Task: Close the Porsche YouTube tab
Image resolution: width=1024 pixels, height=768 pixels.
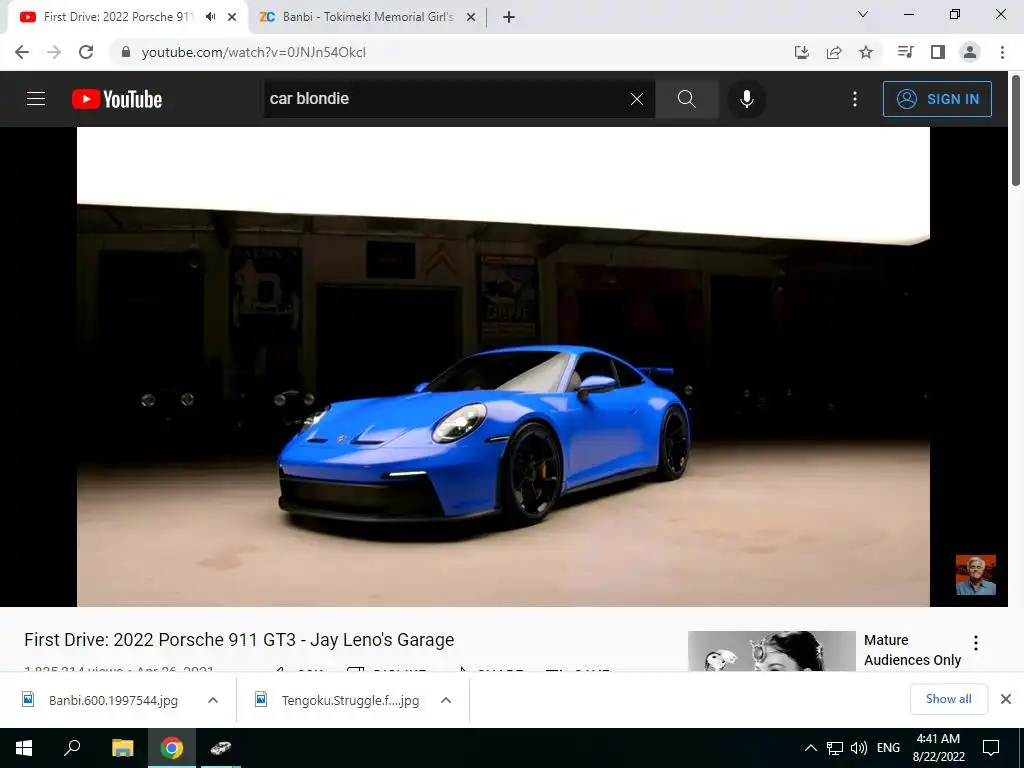Action: point(232,17)
